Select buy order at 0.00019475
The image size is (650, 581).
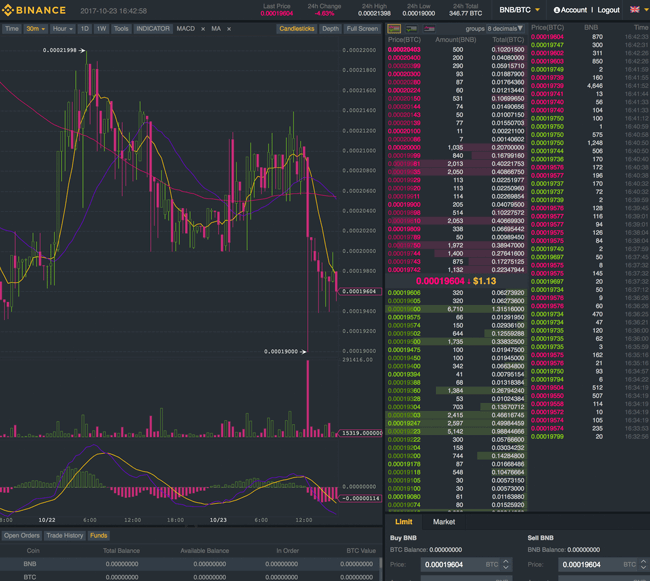456,350
